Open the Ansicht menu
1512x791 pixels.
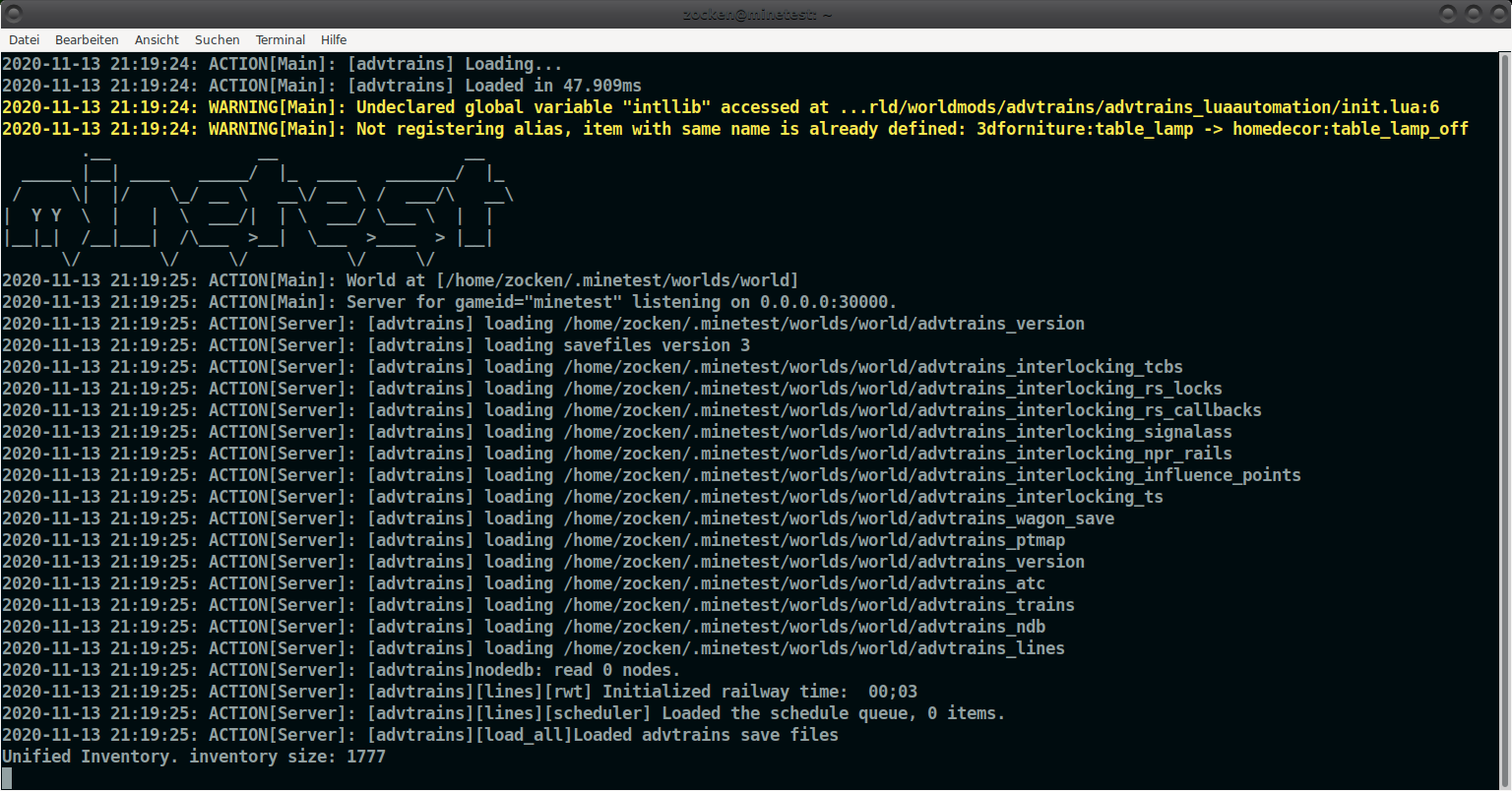pyautogui.click(x=157, y=40)
